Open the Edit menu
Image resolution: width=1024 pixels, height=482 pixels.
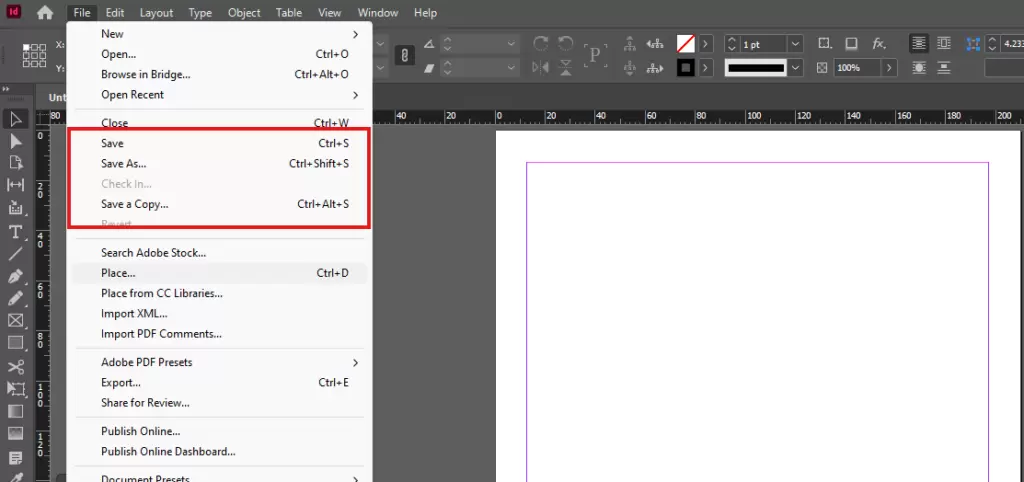point(115,13)
